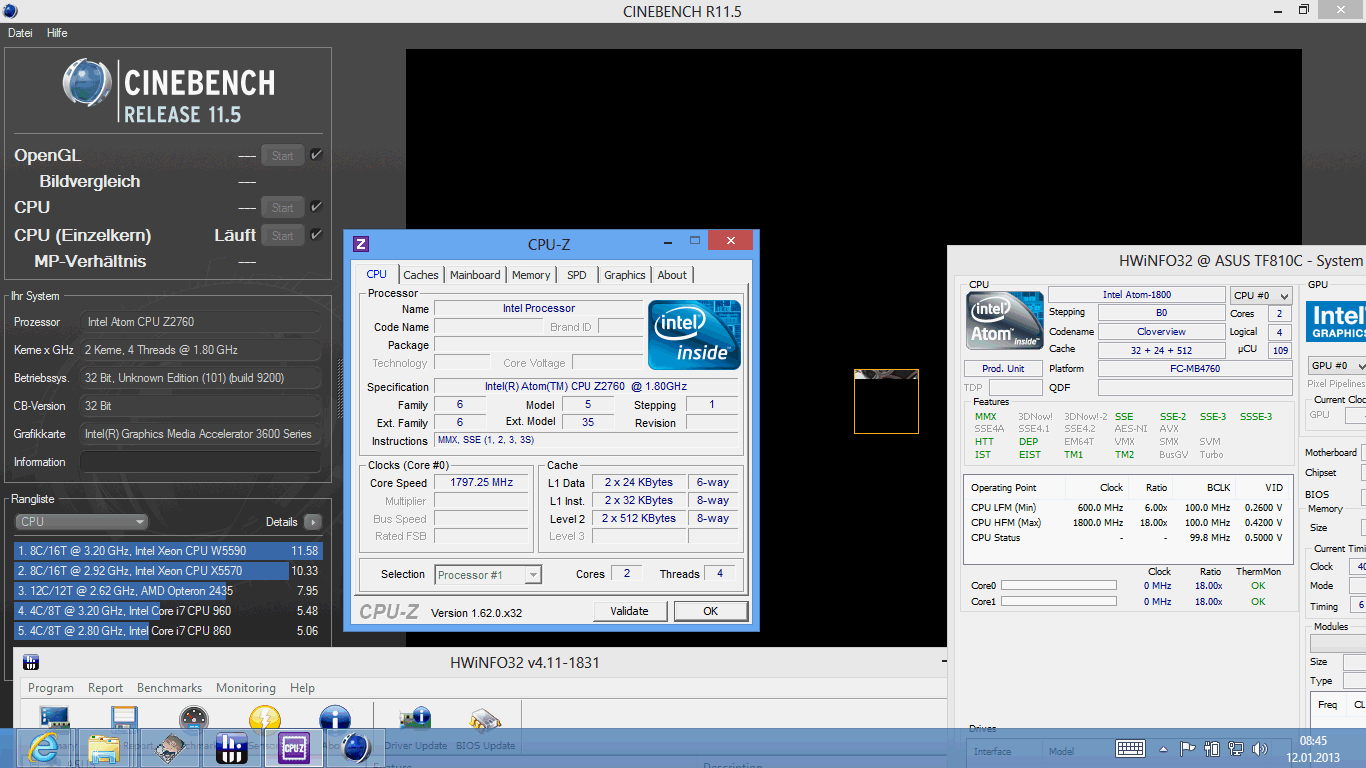Viewport: 1366px width, 768px height.
Task: Click volume speaker tray icon
Action: (x=1261, y=748)
